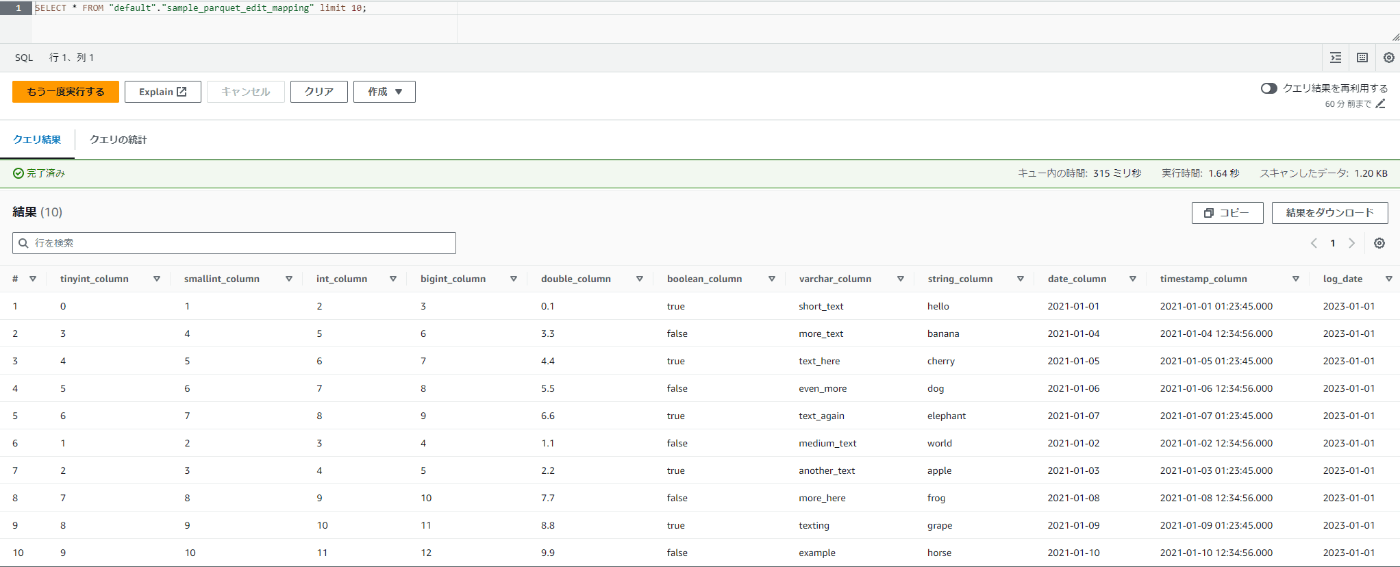This screenshot has height=567, width=1400.
Task: Go to previous results page arrow
Action: click(x=1314, y=243)
